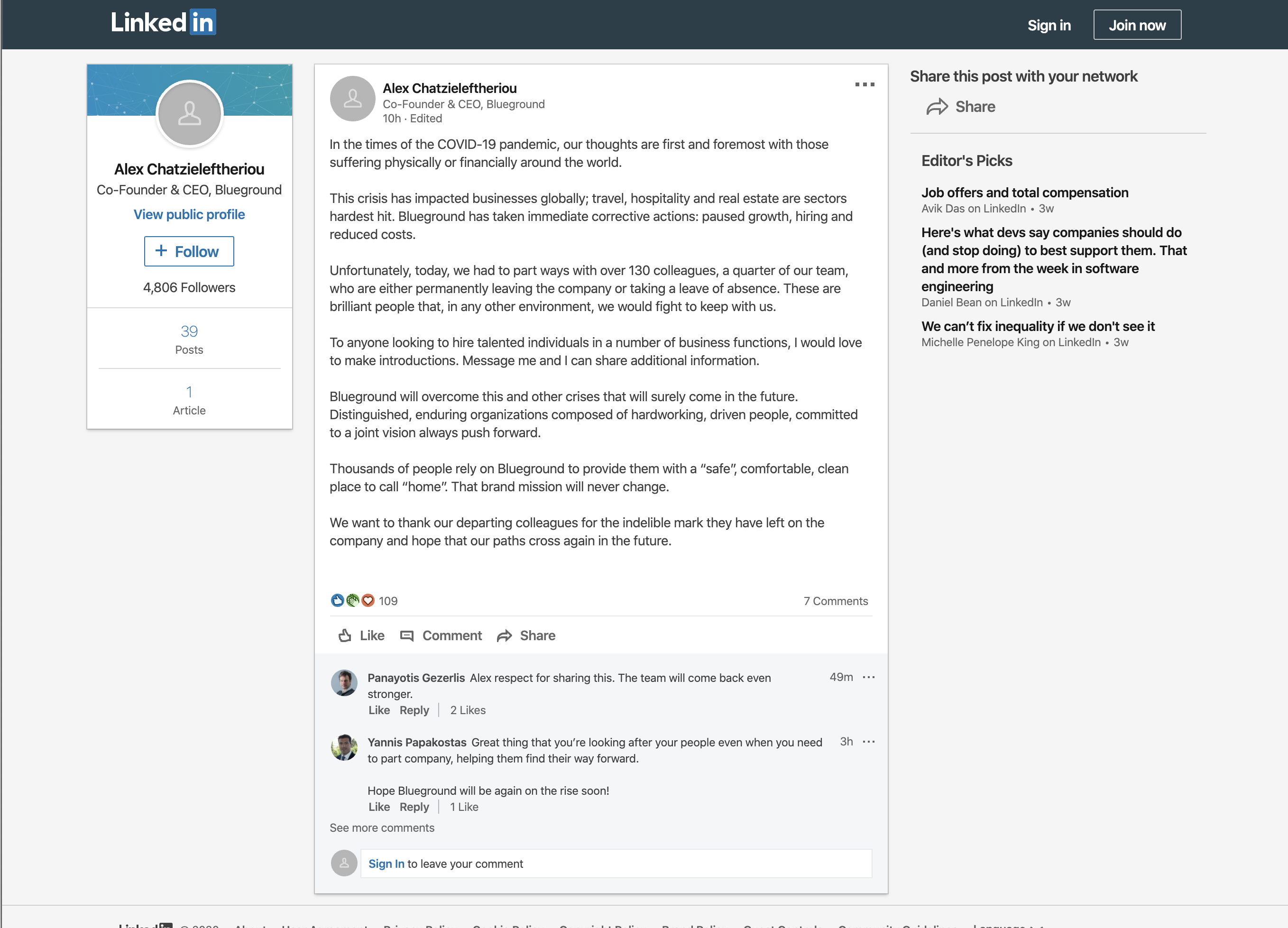
Task: Click the Share label in right sidebar
Action: (x=975, y=107)
